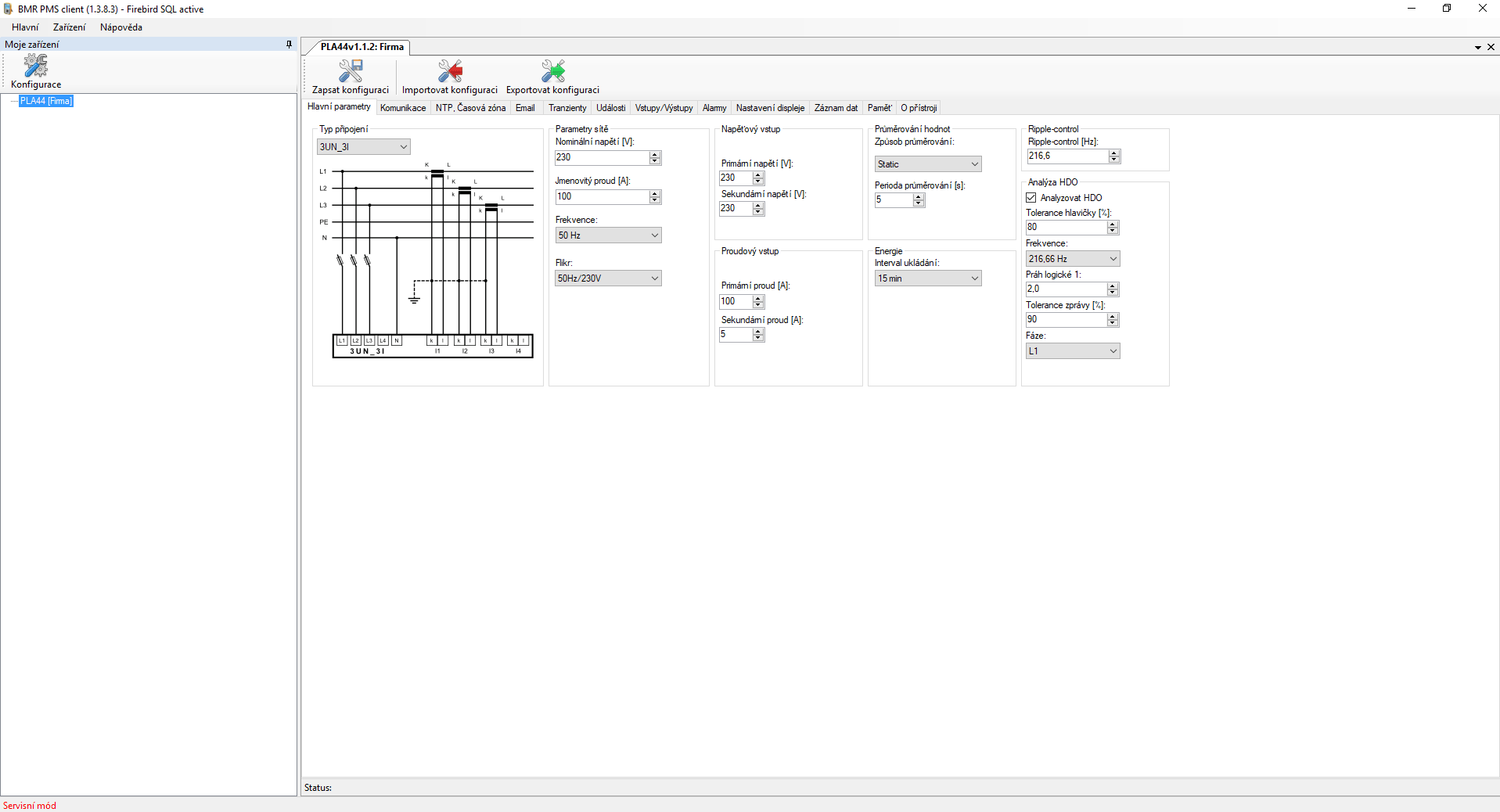Click the Konfigurace gear icon
Image resolution: width=1500 pixels, height=812 pixels.
pyautogui.click(x=35, y=66)
